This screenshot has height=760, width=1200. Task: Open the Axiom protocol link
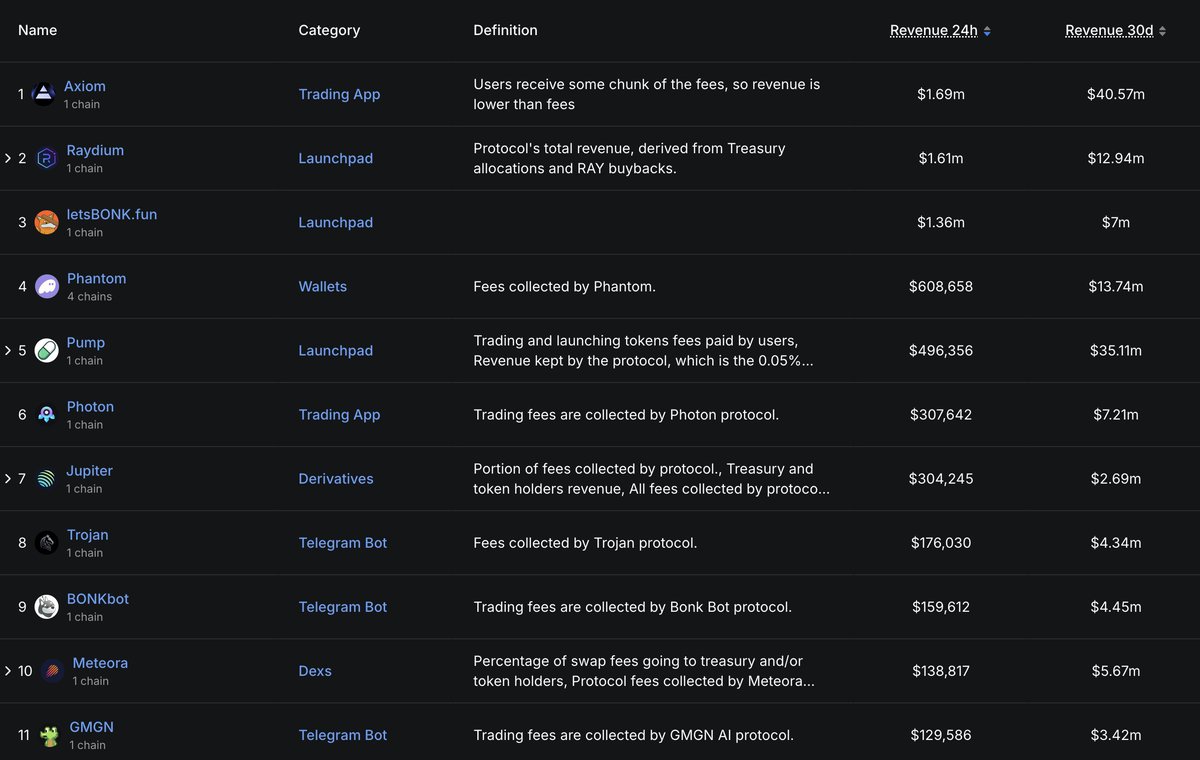coord(85,86)
